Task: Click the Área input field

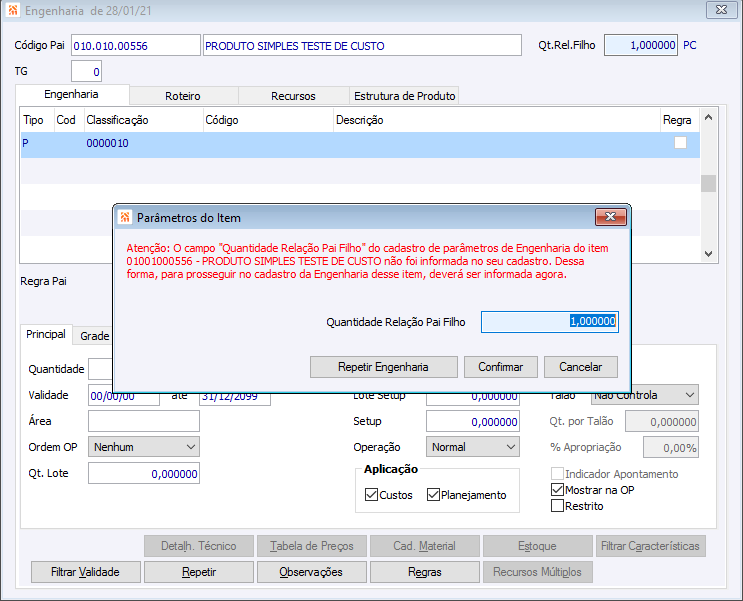Action: [144, 421]
